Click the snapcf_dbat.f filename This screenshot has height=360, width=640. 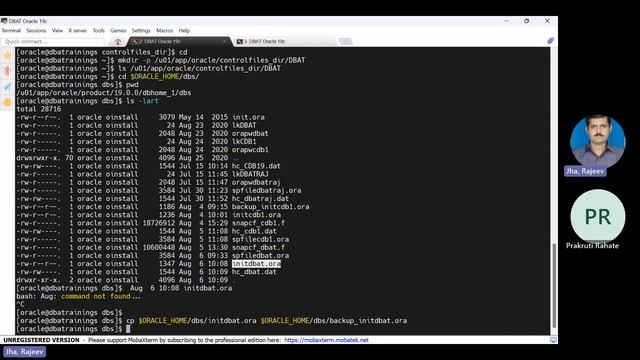258,247
